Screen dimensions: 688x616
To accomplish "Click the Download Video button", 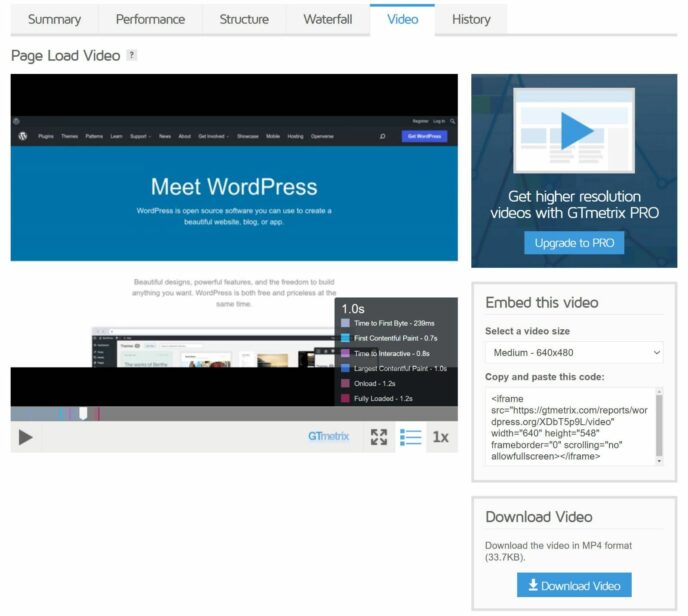I will pos(574,585).
